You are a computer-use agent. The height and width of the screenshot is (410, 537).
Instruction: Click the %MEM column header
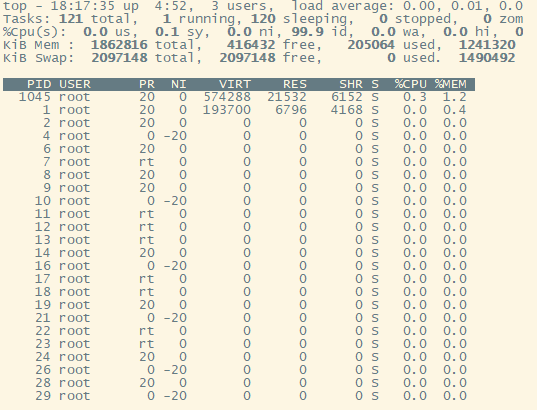451,84
